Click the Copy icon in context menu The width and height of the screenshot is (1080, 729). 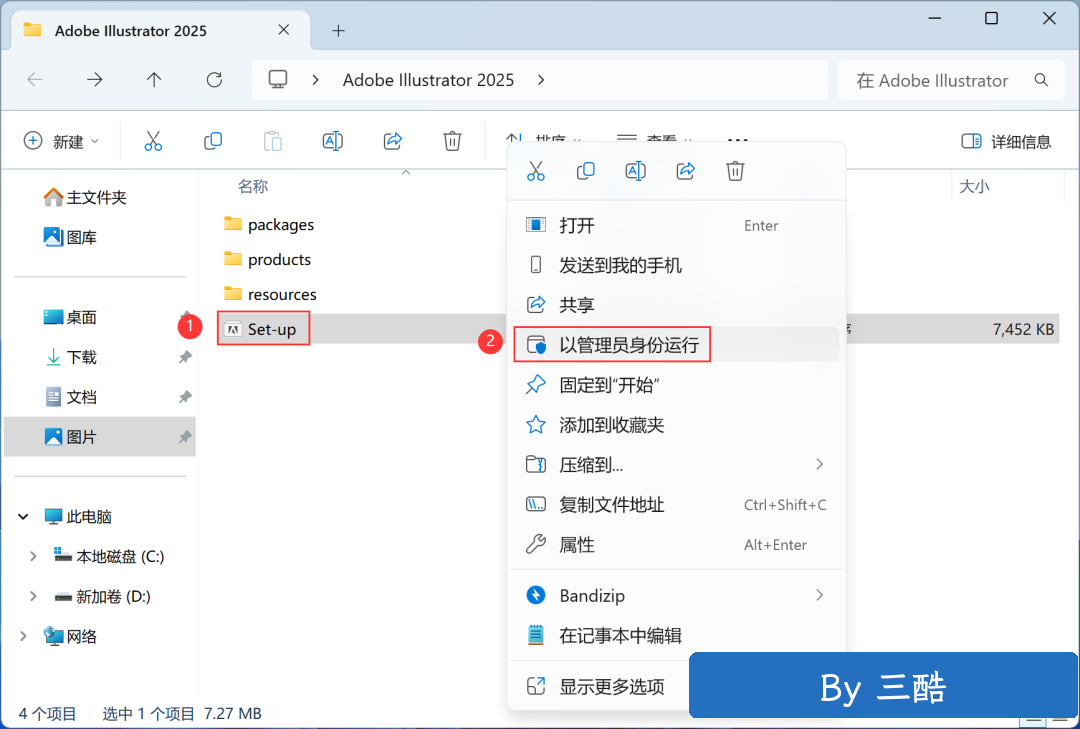click(585, 171)
